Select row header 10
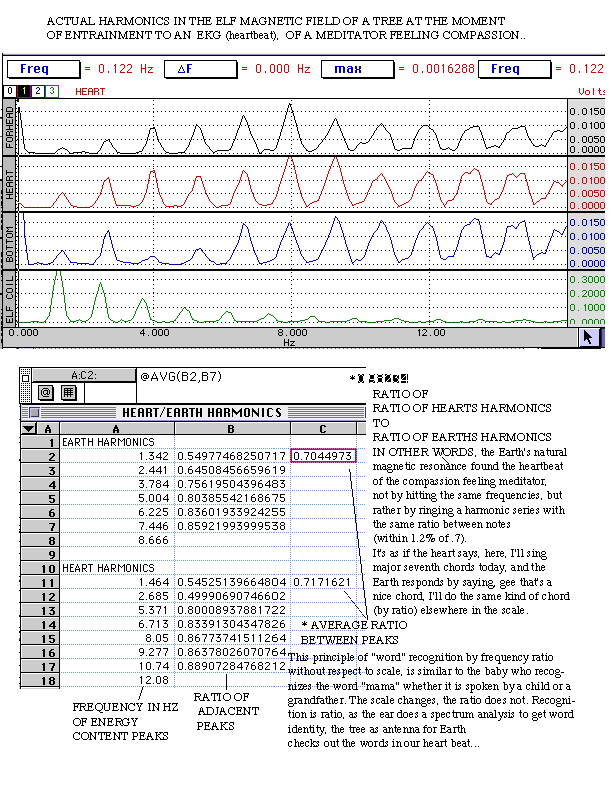The image size is (610, 786). (x=41, y=568)
